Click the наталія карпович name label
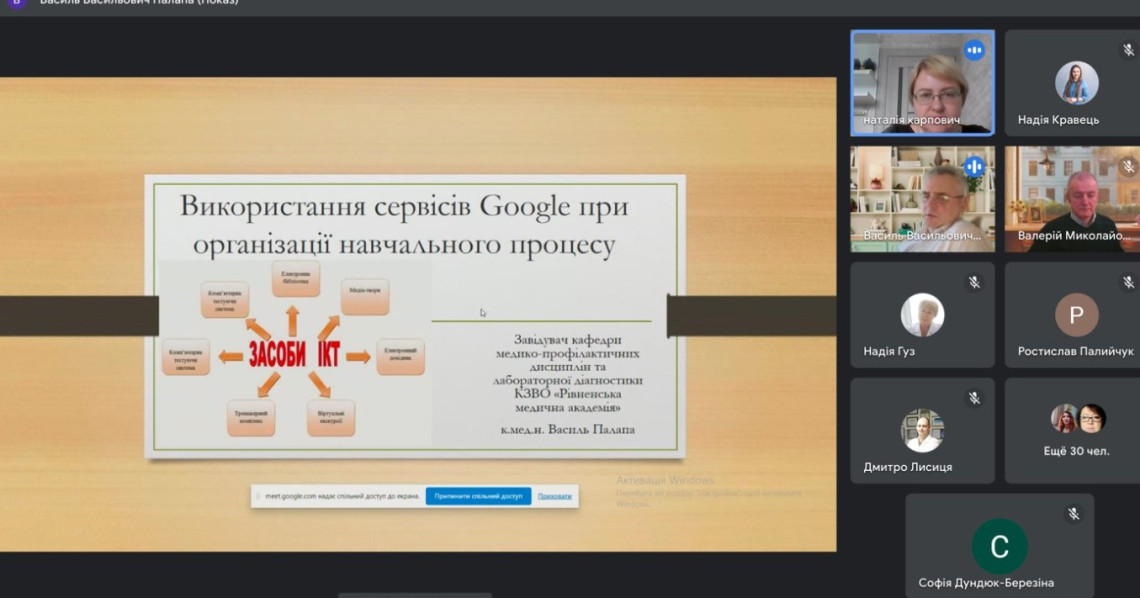Screen dimensions: 1140x598 coord(912,120)
